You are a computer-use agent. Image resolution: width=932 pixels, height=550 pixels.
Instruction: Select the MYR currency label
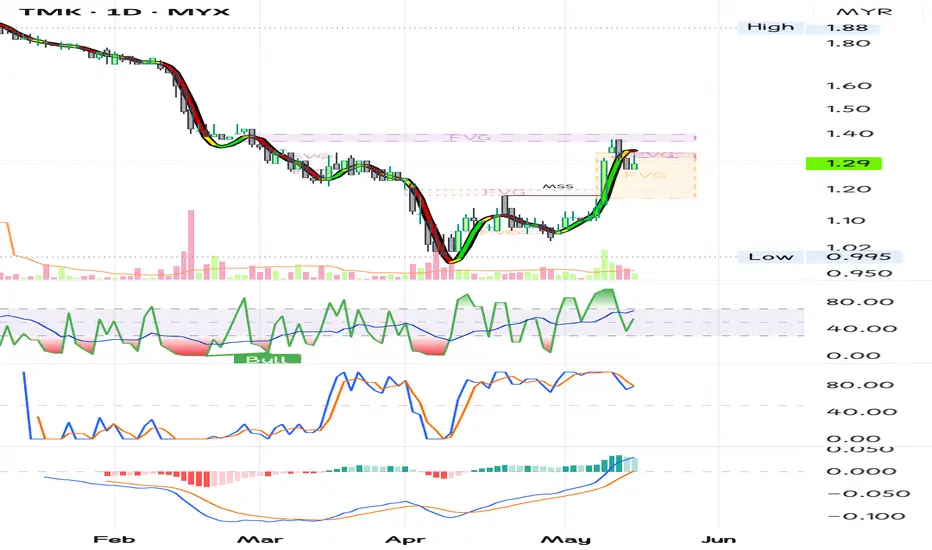864,12
